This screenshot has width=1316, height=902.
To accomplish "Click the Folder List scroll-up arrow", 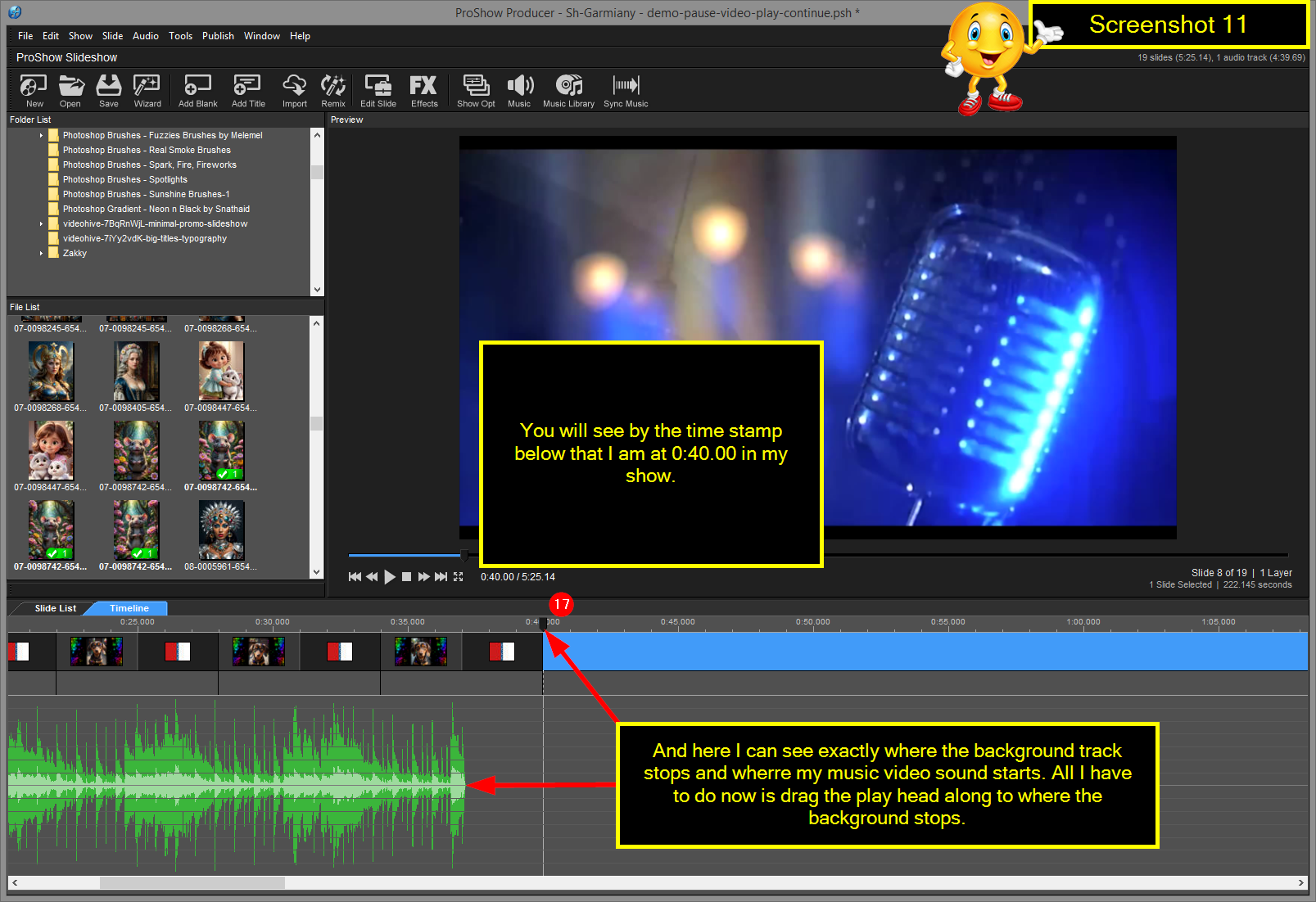I will (317, 135).
